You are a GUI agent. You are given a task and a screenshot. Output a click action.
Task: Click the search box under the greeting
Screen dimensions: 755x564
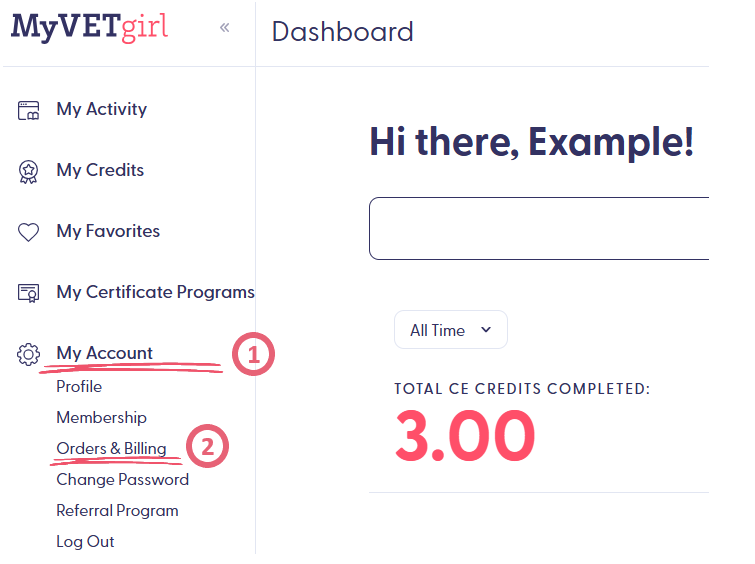[540, 229]
